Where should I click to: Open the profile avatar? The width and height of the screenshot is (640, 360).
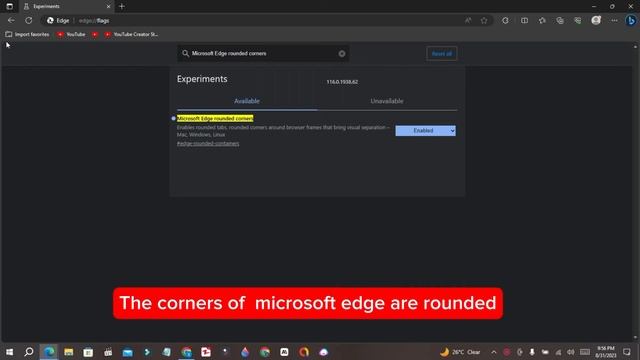(596, 20)
